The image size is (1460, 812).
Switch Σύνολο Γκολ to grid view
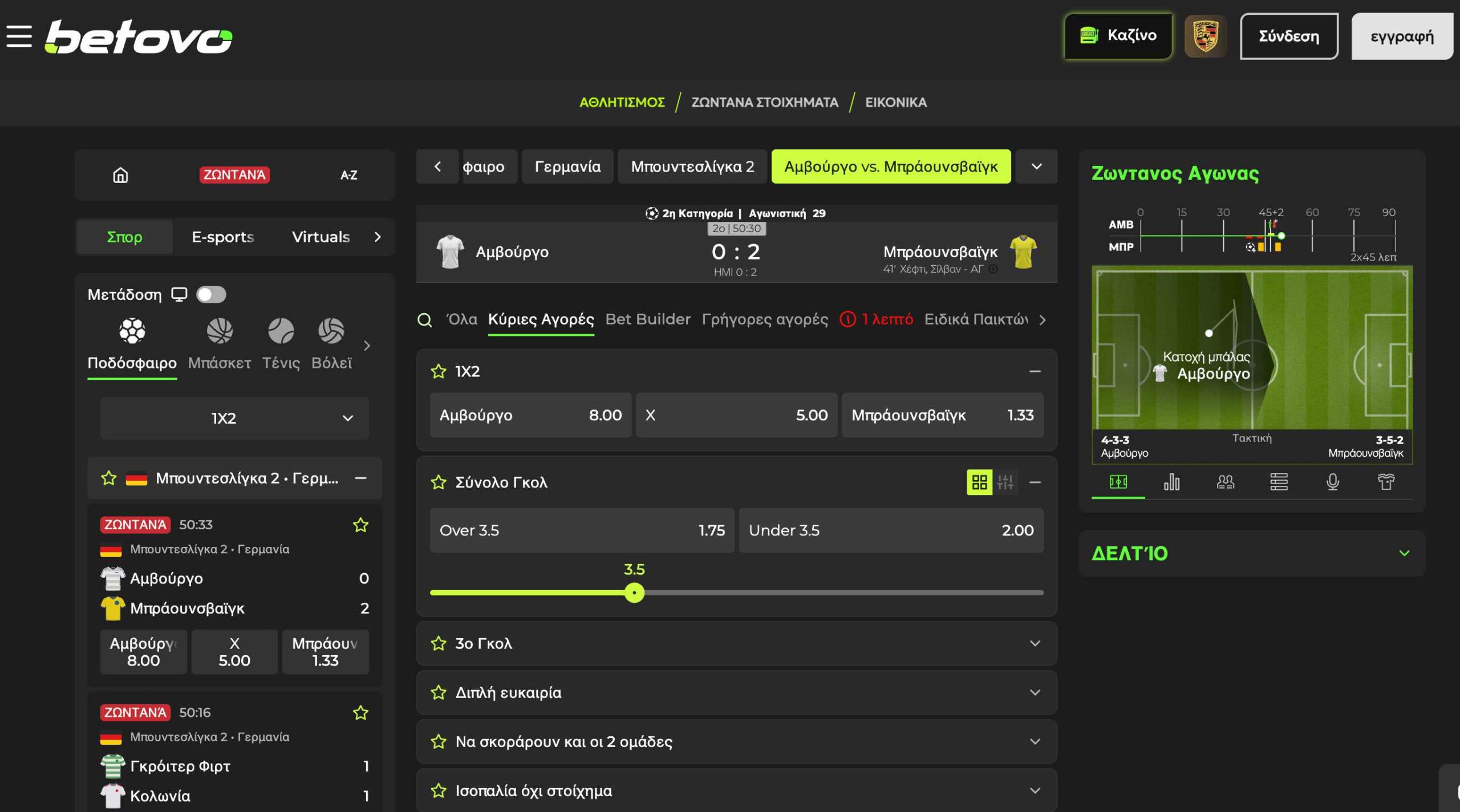(979, 482)
